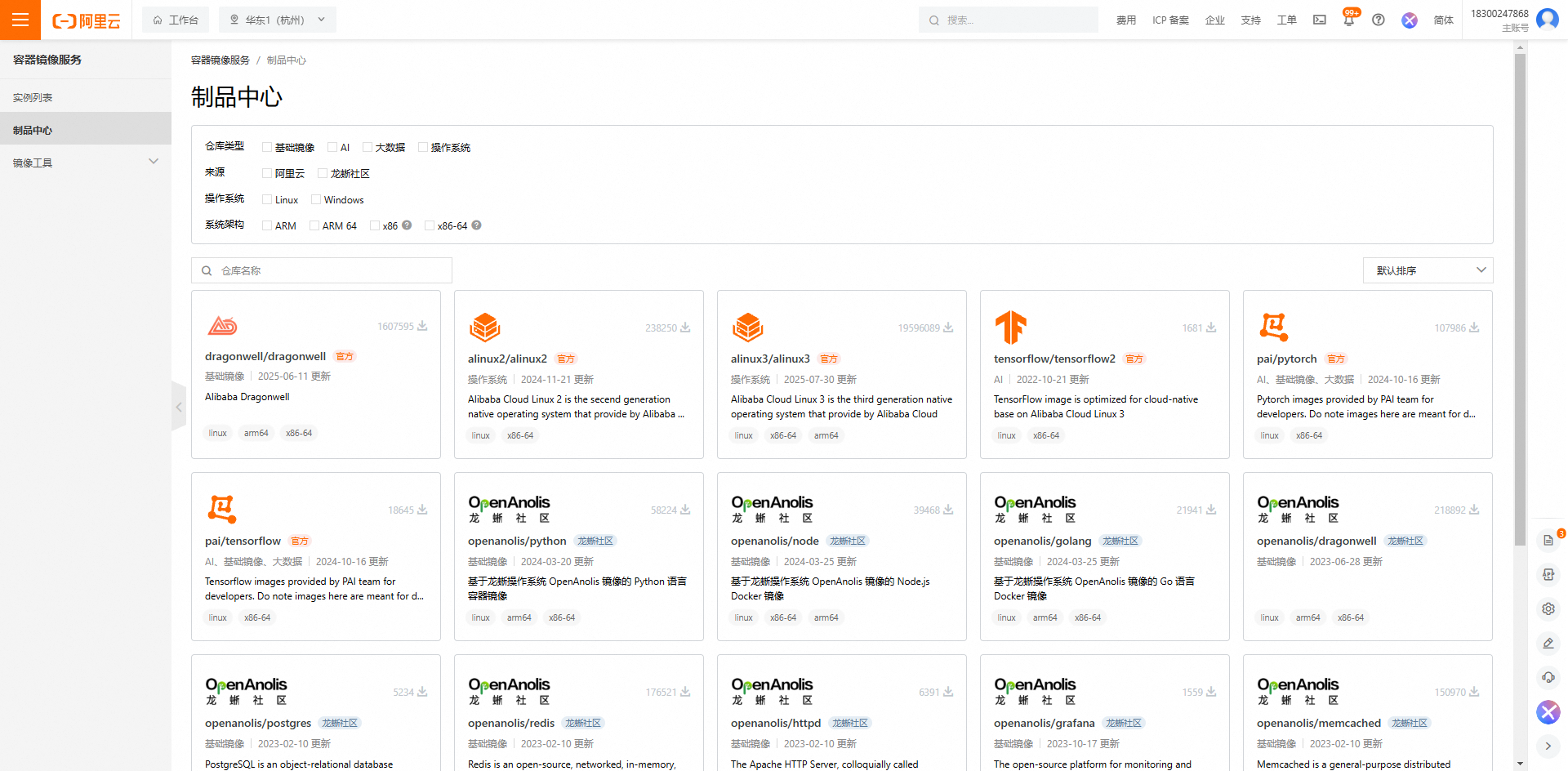The width and height of the screenshot is (1568, 771).
Task: Open the user avatar profile
Action: (x=1548, y=19)
